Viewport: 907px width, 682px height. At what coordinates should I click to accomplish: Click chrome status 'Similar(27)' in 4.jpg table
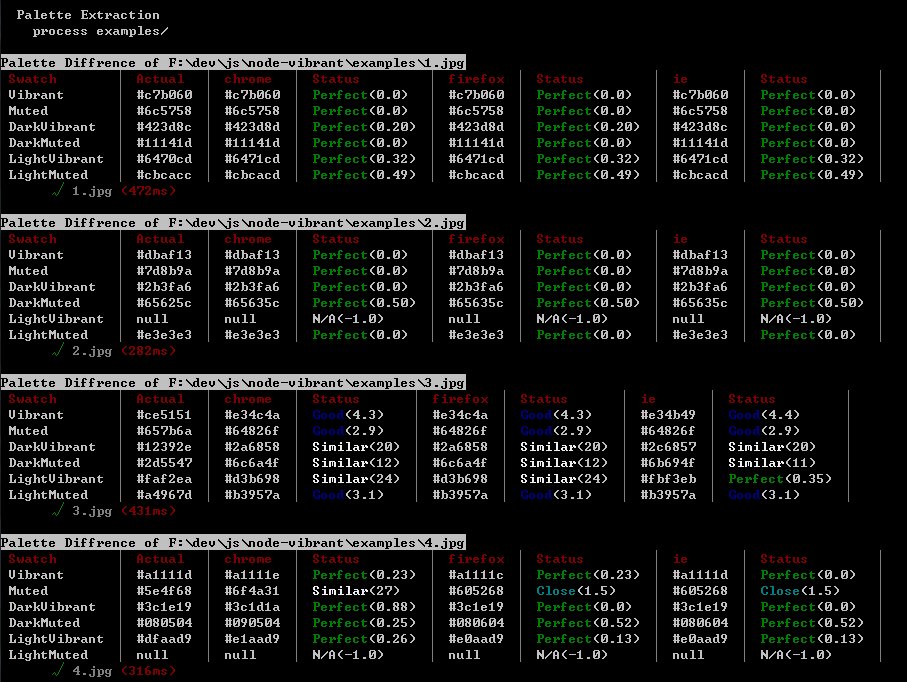click(x=356, y=591)
